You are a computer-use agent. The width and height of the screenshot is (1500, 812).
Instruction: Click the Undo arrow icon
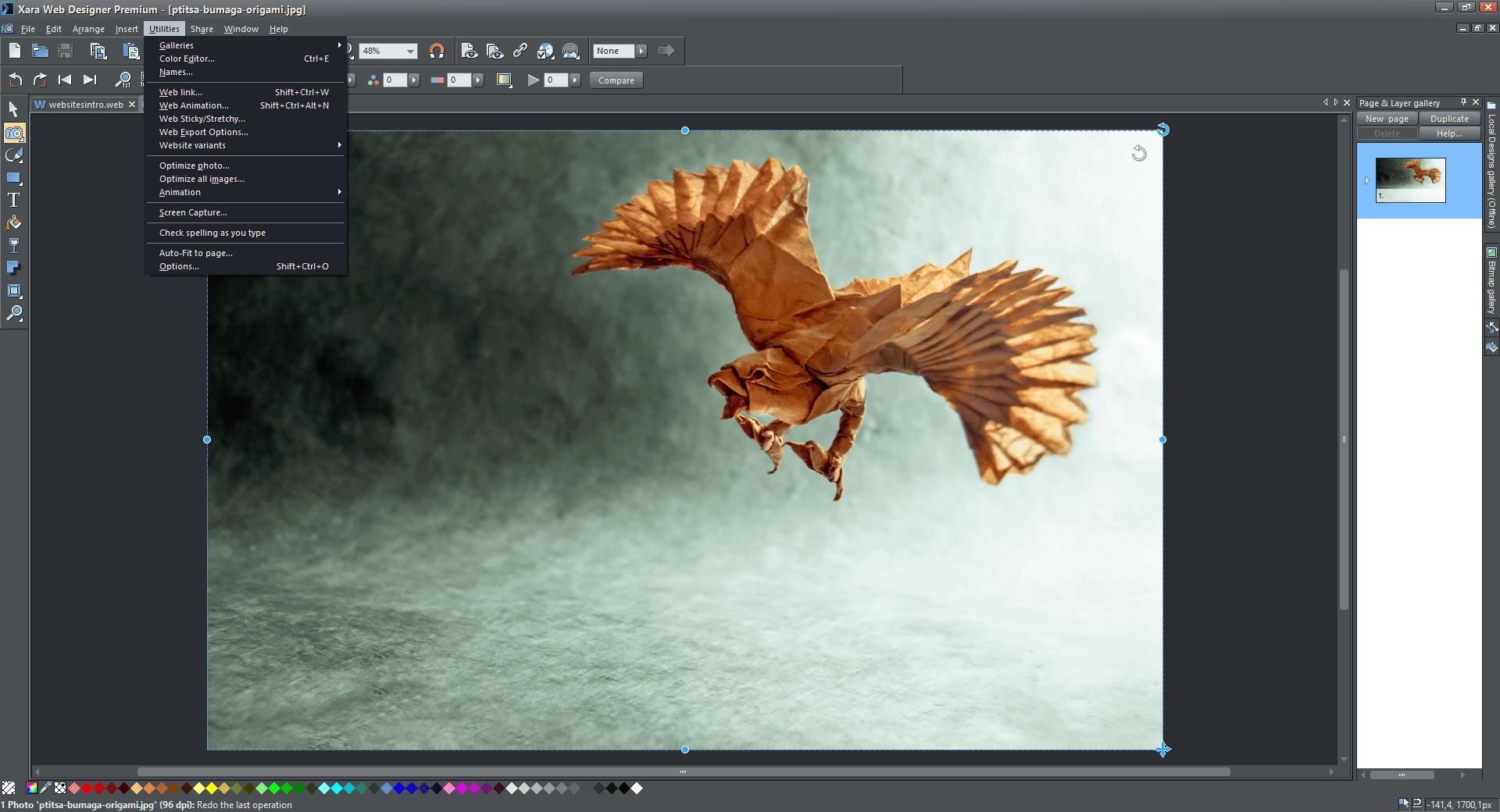point(15,80)
